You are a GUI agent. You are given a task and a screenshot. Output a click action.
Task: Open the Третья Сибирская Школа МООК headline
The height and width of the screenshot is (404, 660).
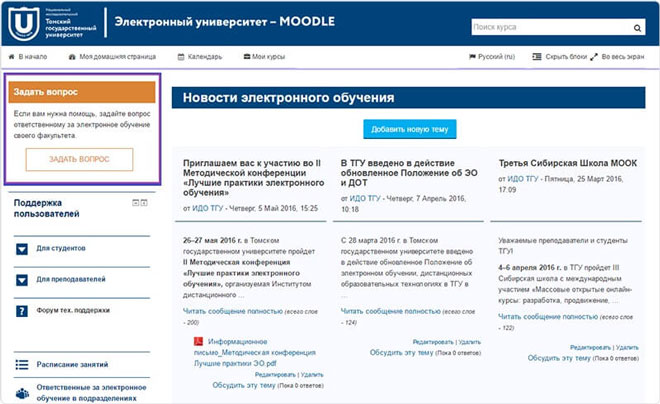coord(568,163)
